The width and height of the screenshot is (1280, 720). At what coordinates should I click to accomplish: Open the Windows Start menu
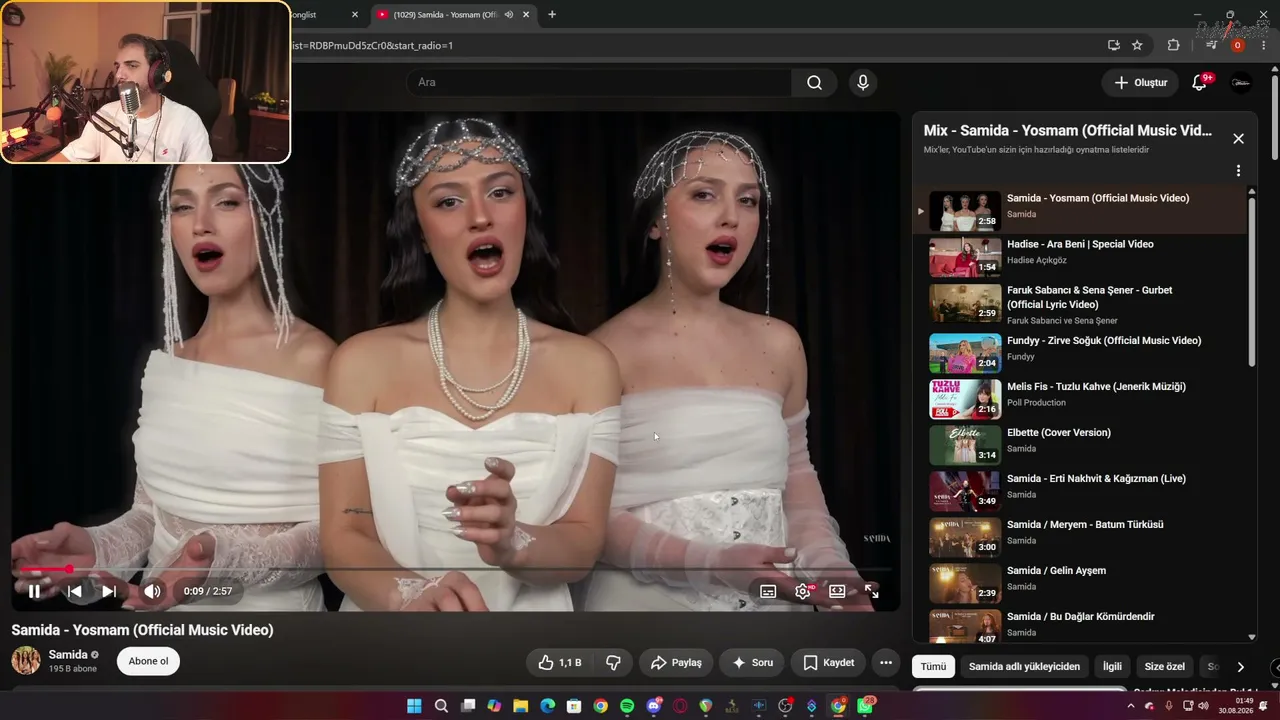coord(414,706)
